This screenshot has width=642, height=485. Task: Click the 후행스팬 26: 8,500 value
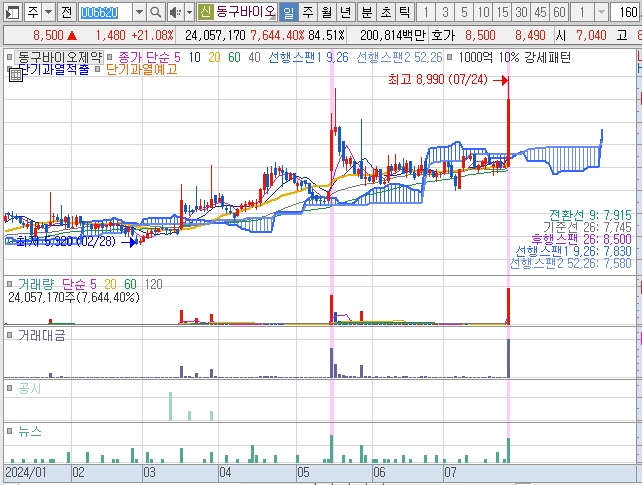coord(581,239)
